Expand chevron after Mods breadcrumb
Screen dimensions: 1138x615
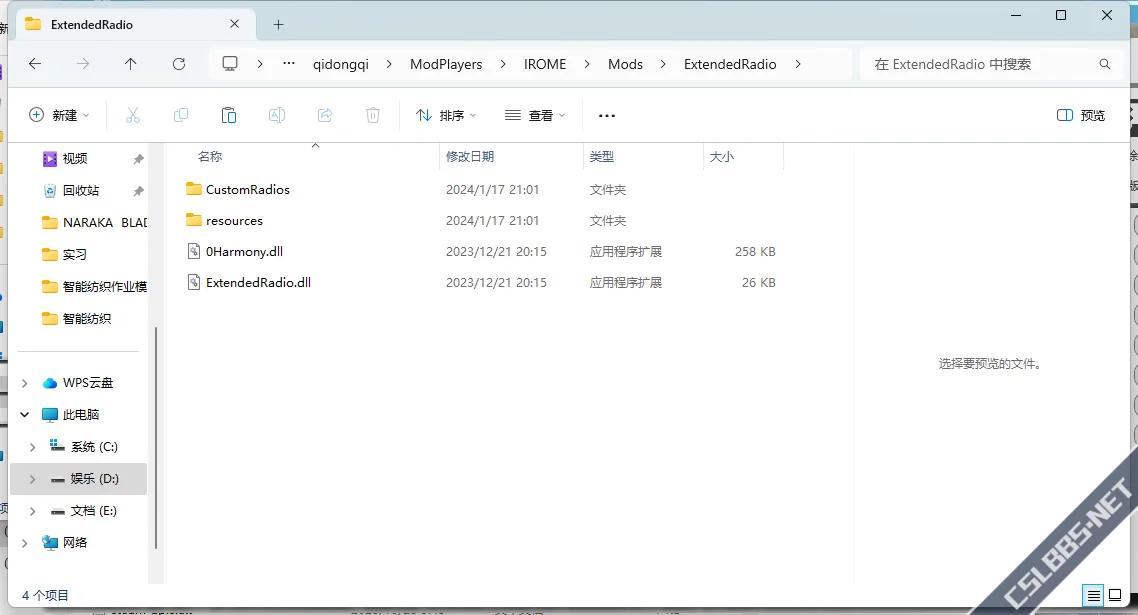point(663,64)
